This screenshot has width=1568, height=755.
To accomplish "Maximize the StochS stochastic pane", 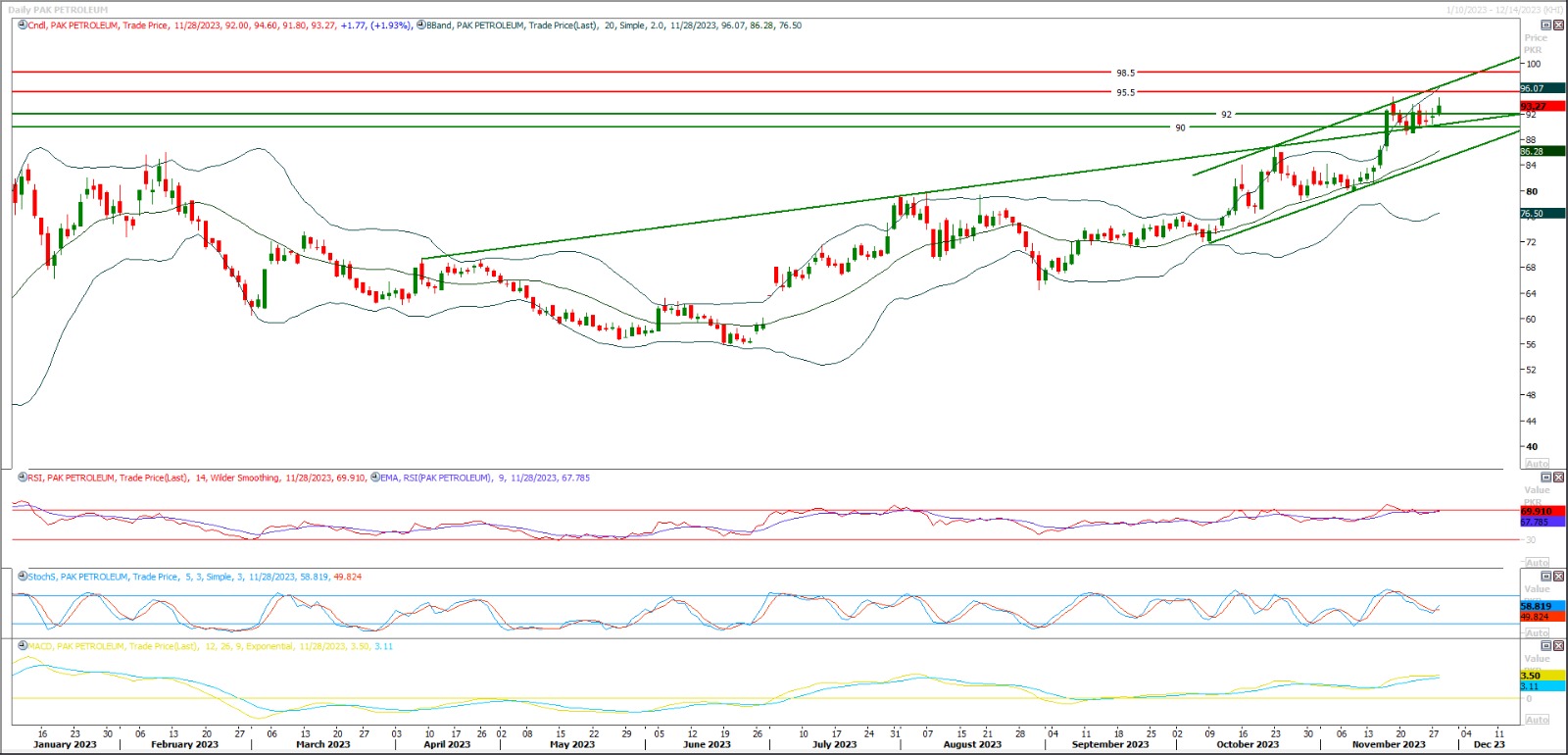I will pos(1546,577).
